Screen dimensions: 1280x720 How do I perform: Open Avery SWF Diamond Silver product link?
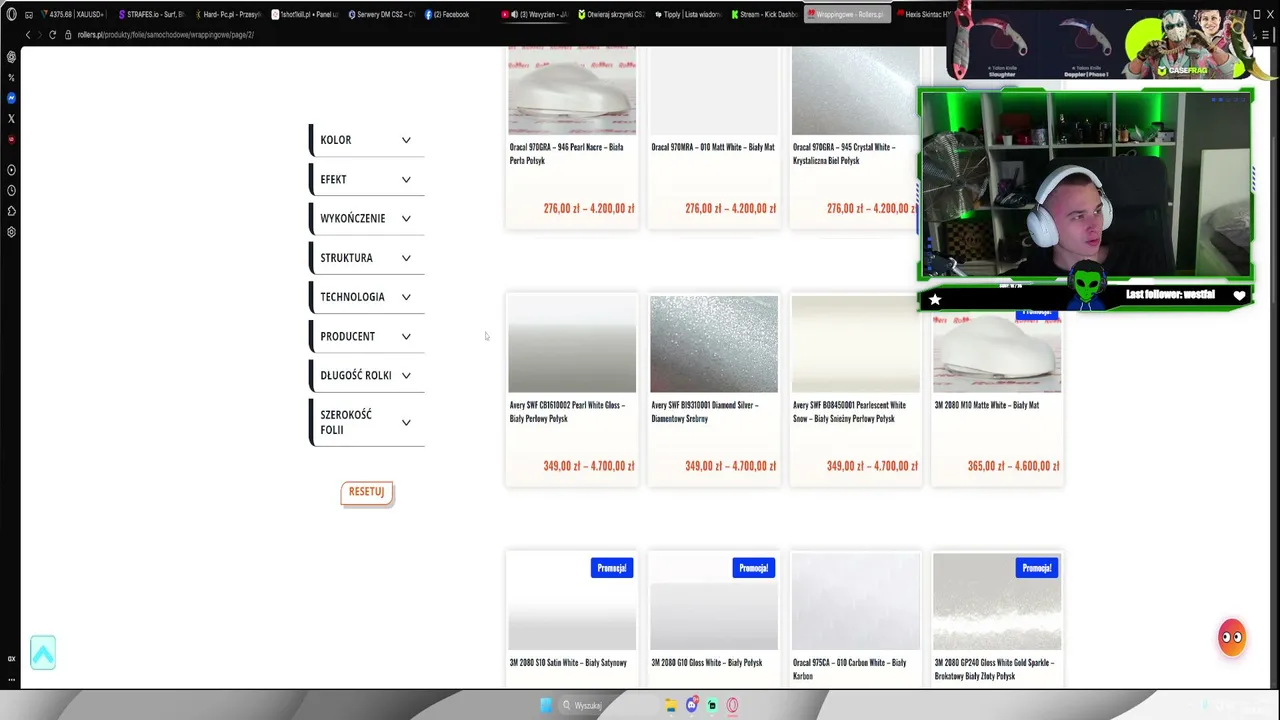click(x=705, y=412)
